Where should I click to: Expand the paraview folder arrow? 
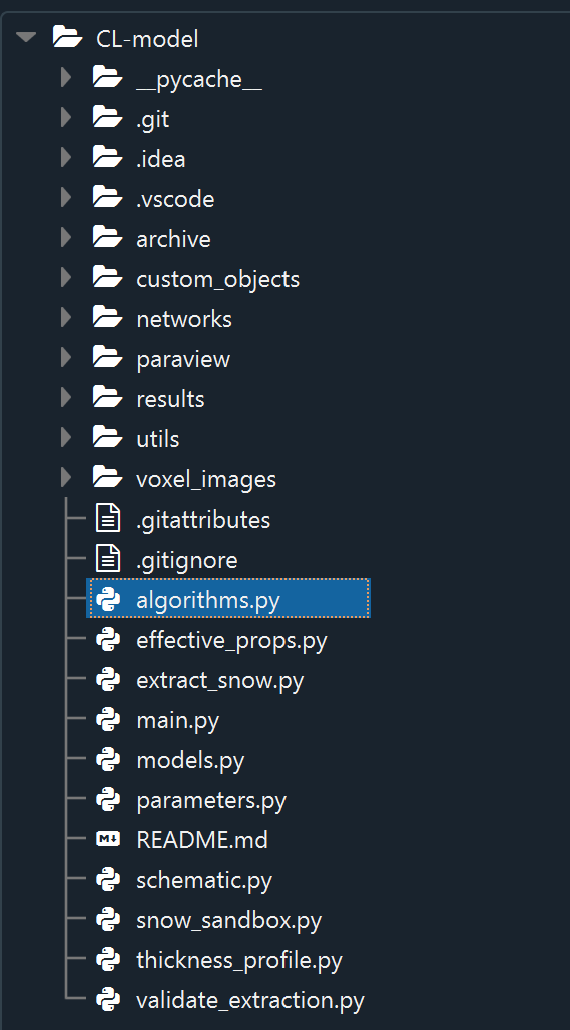(66, 358)
